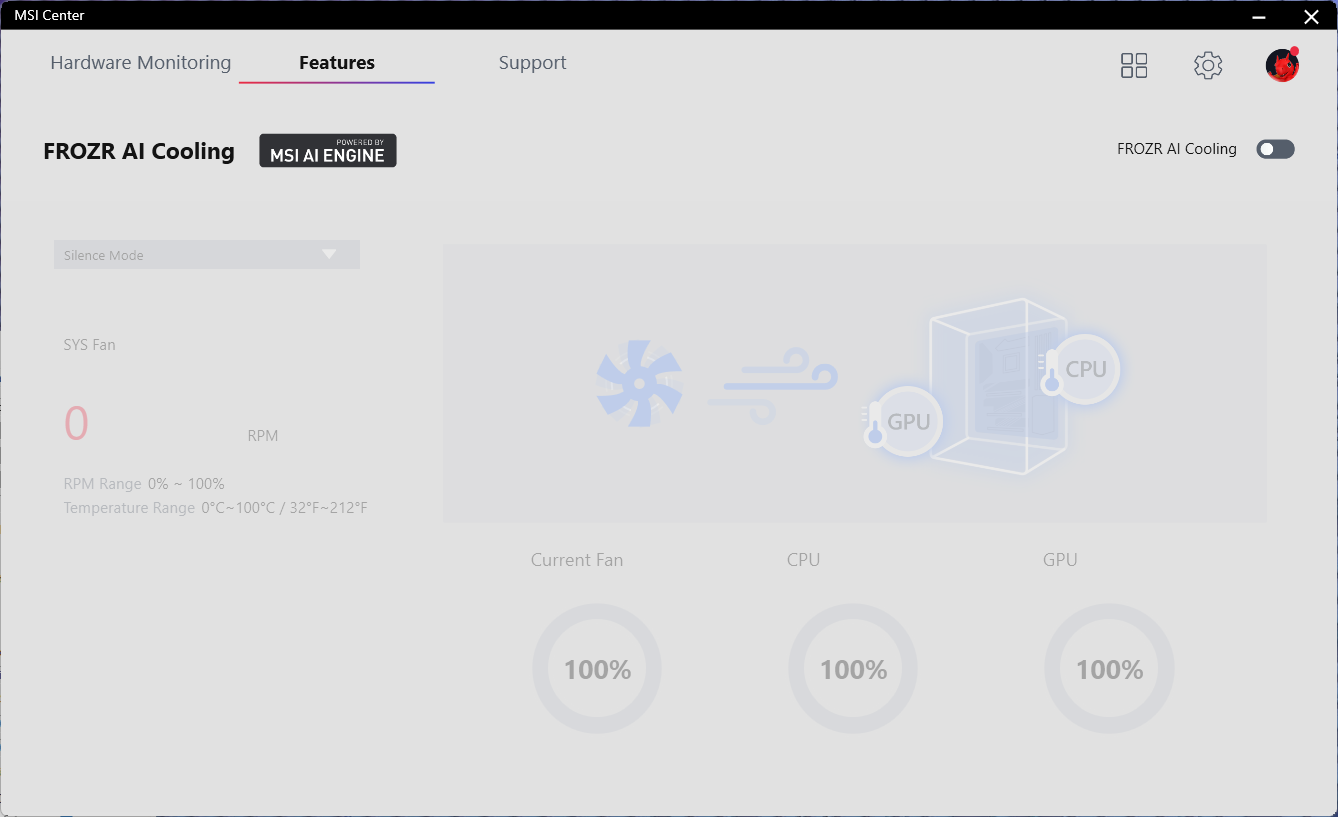Open the settings gear icon
This screenshot has width=1338, height=817.
1208,66
